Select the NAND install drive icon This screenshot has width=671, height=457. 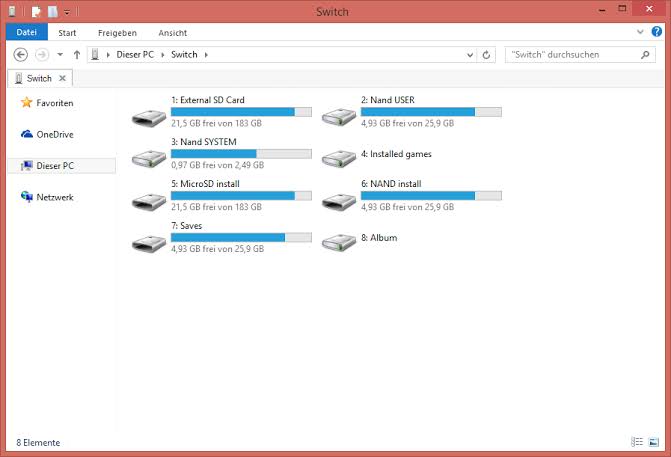point(339,202)
